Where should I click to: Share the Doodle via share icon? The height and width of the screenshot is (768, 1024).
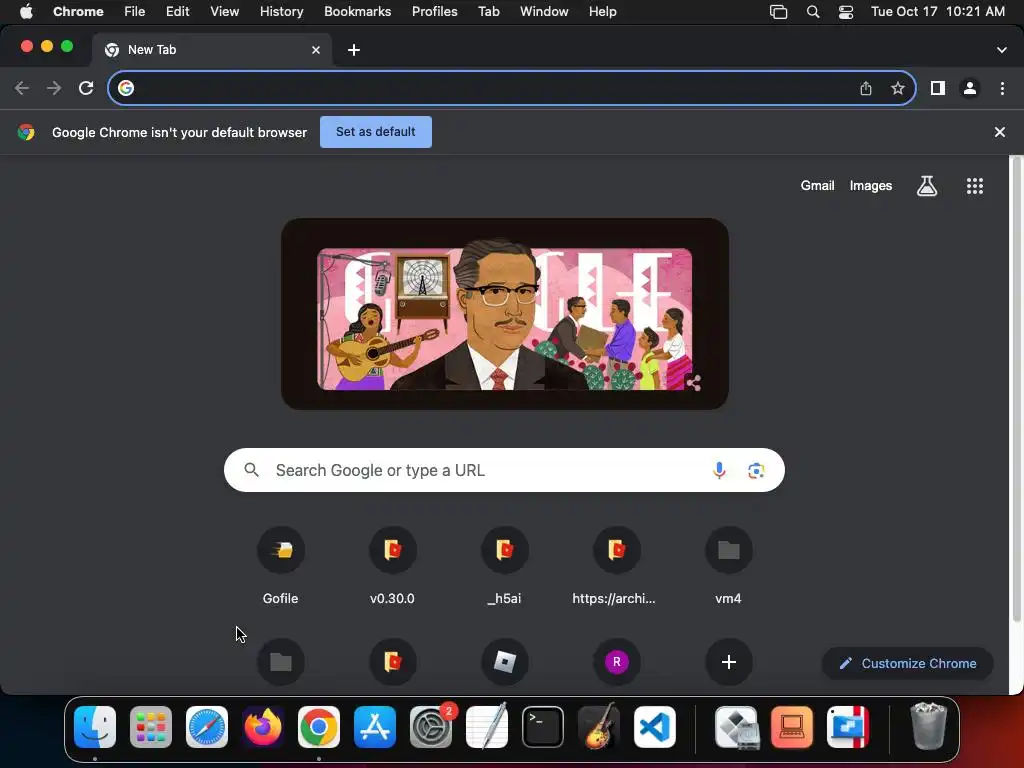[694, 383]
